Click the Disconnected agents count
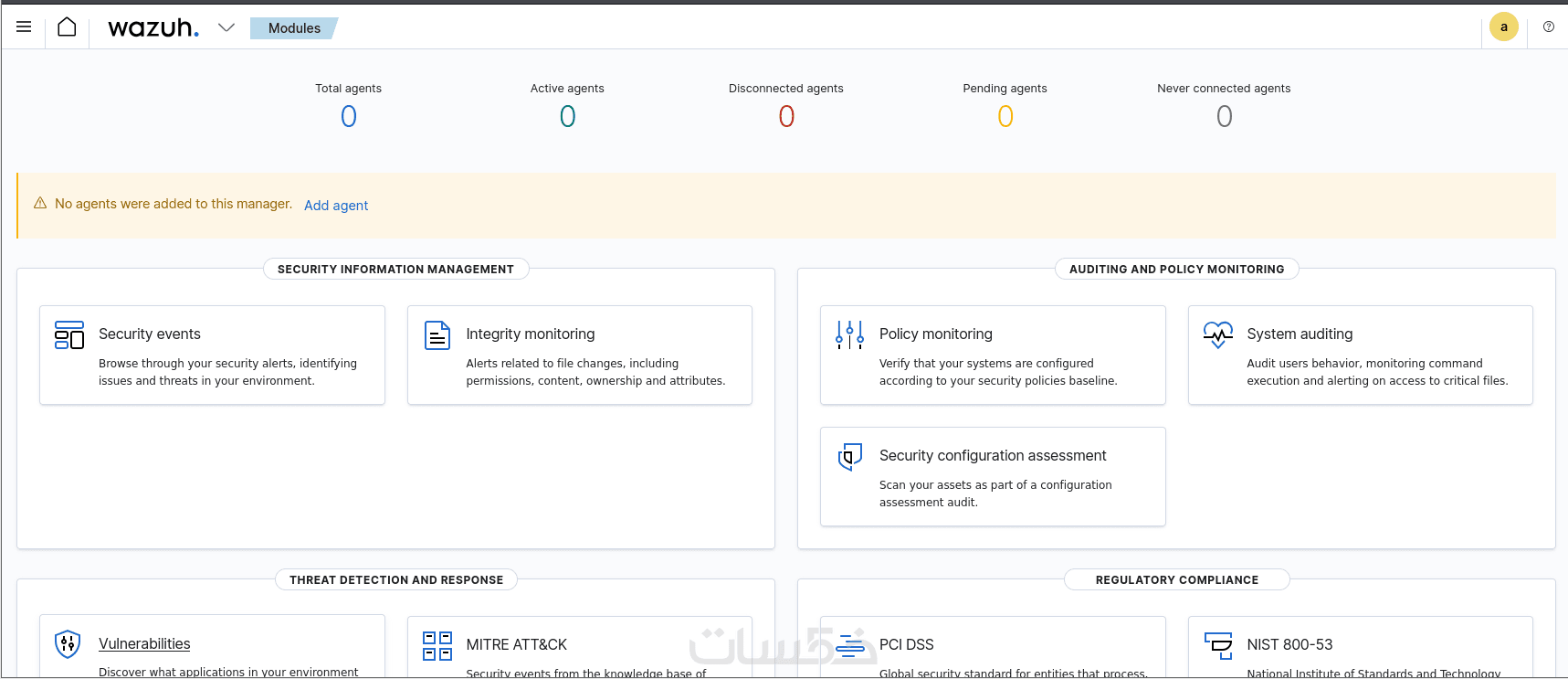This screenshot has width=1568, height=679. click(786, 116)
